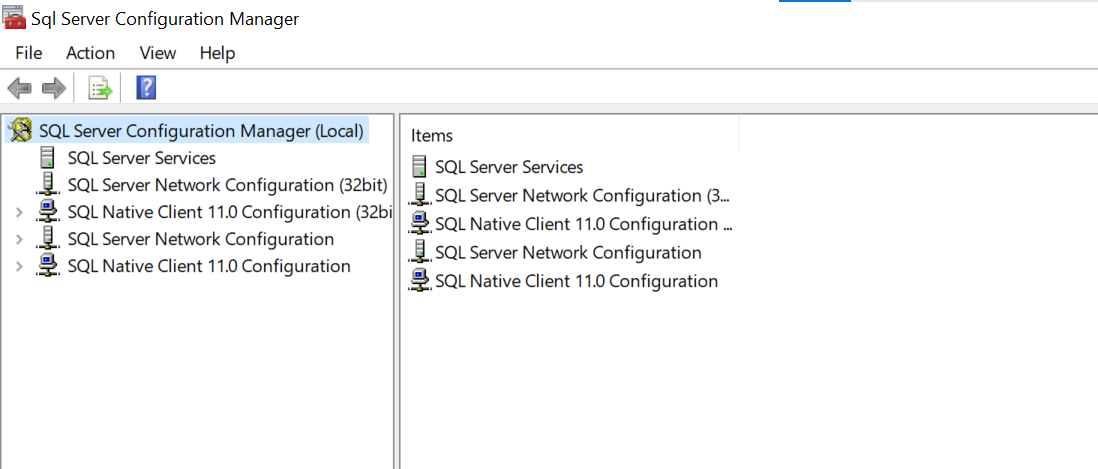Open the Help toolbar icon

(x=145, y=88)
